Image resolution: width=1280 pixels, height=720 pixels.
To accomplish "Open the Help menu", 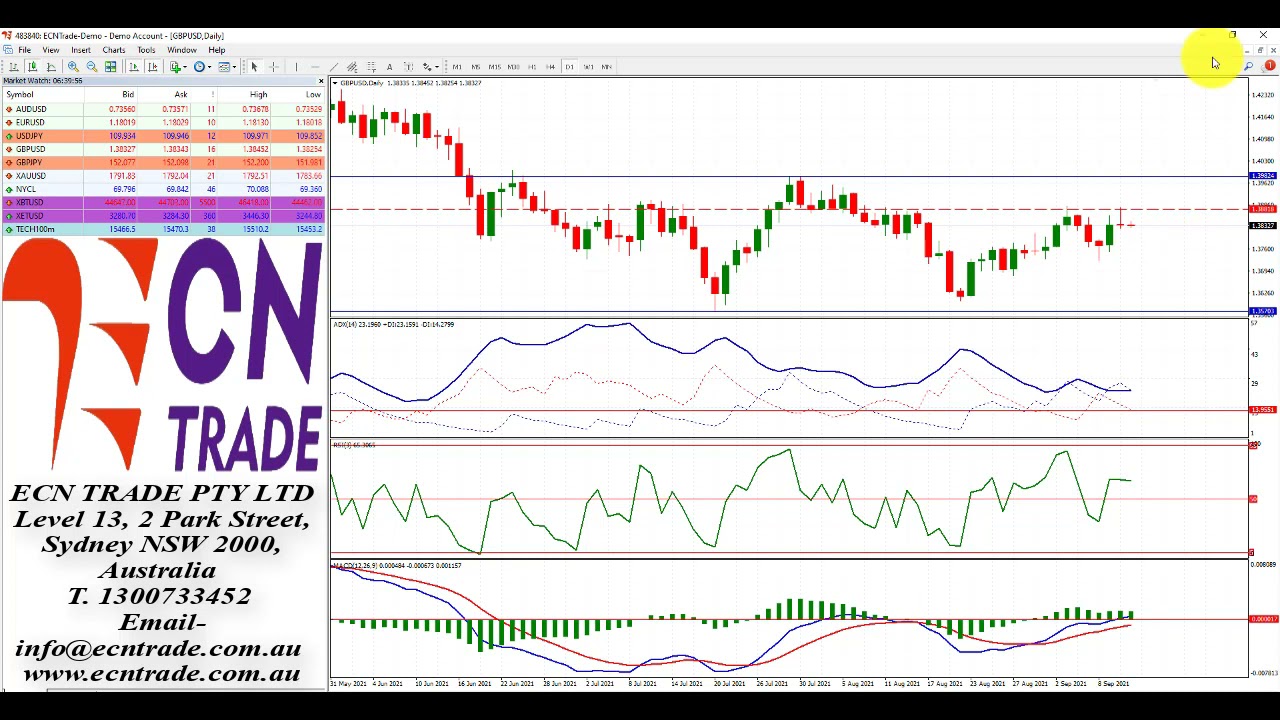I will click(x=216, y=50).
